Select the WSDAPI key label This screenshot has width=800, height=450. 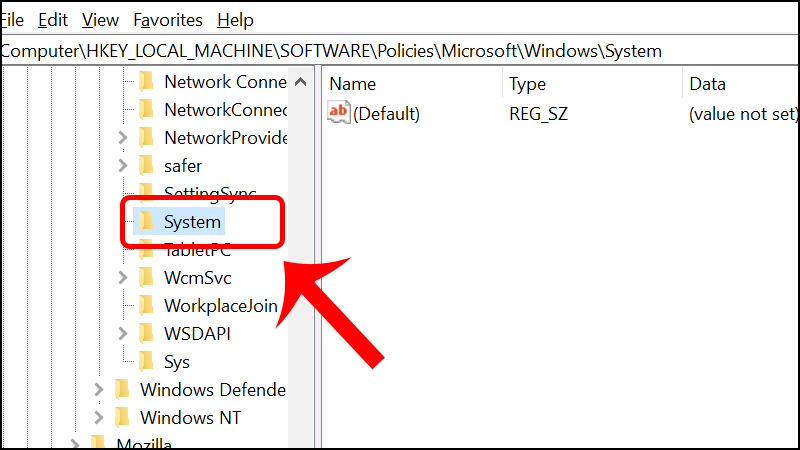[x=197, y=334]
